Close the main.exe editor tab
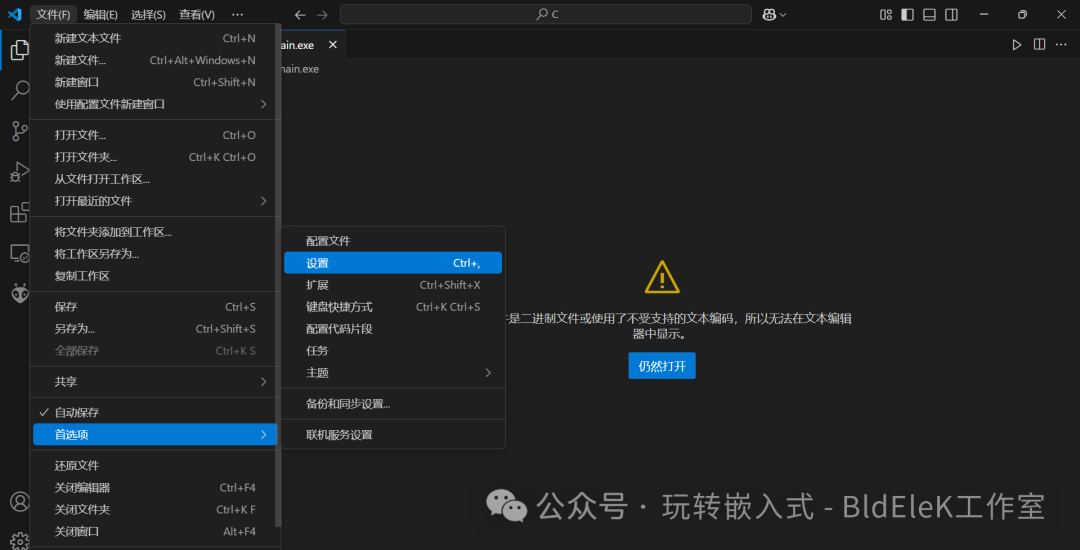The width and height of the screenshot is (1080, 550). point(333,45)
